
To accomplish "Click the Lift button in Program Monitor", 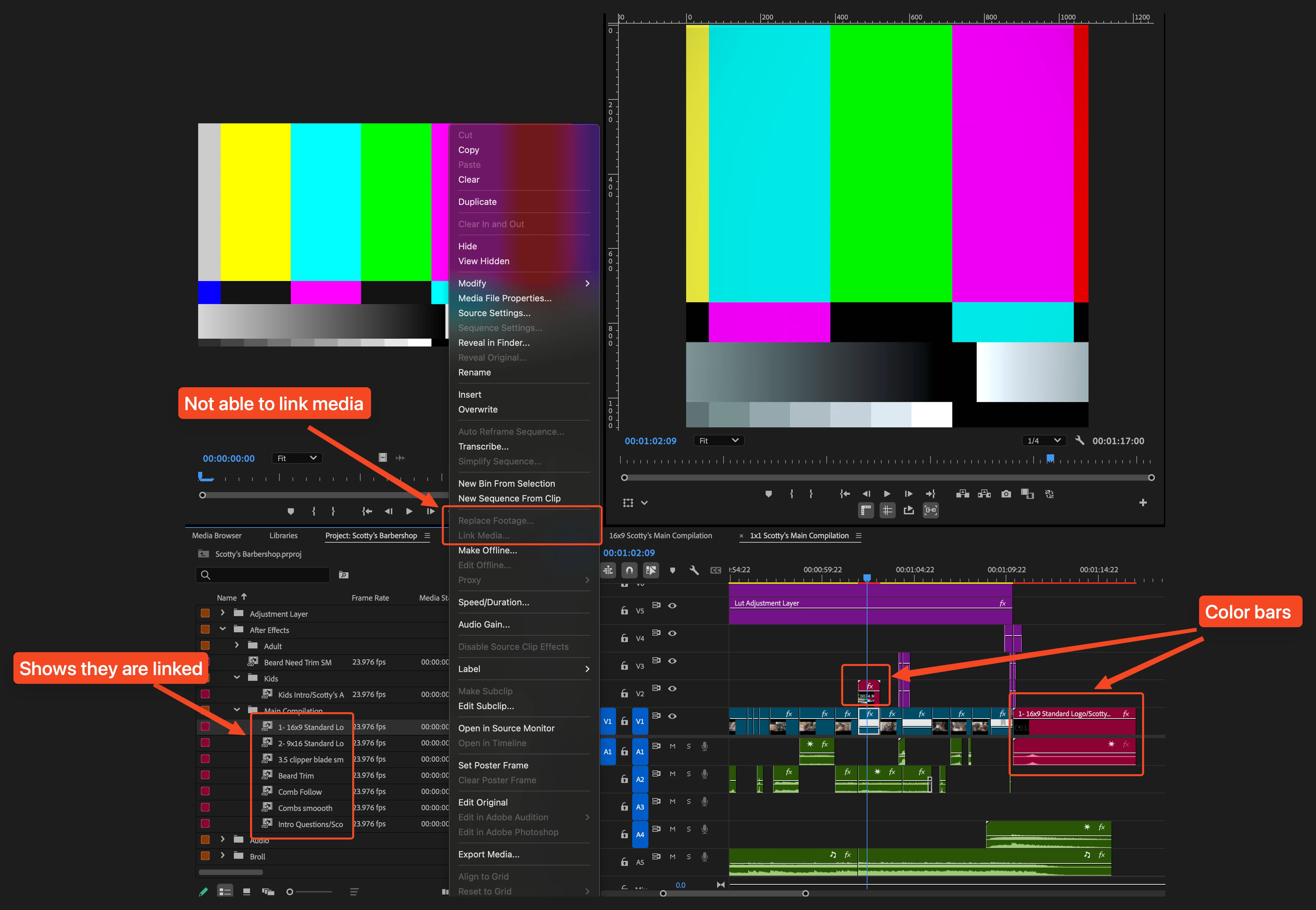I will (x=962, y=494).
